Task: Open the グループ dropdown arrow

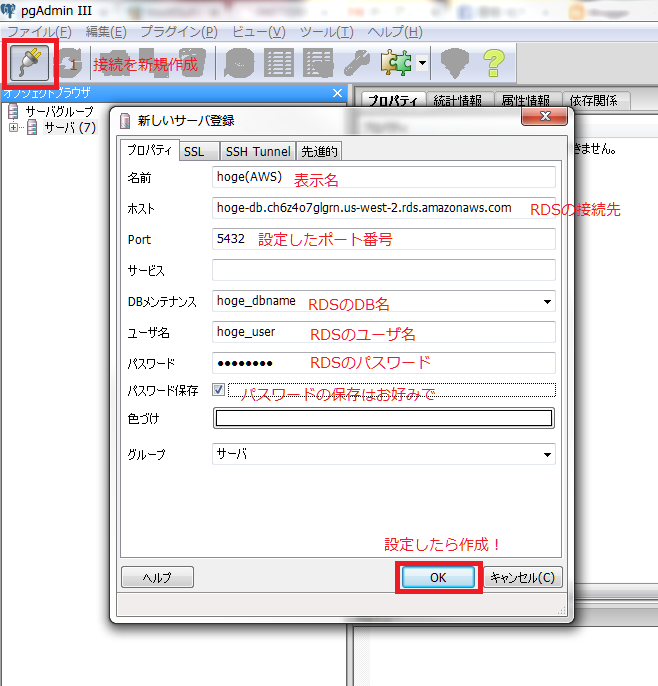Action: (547, 455)
